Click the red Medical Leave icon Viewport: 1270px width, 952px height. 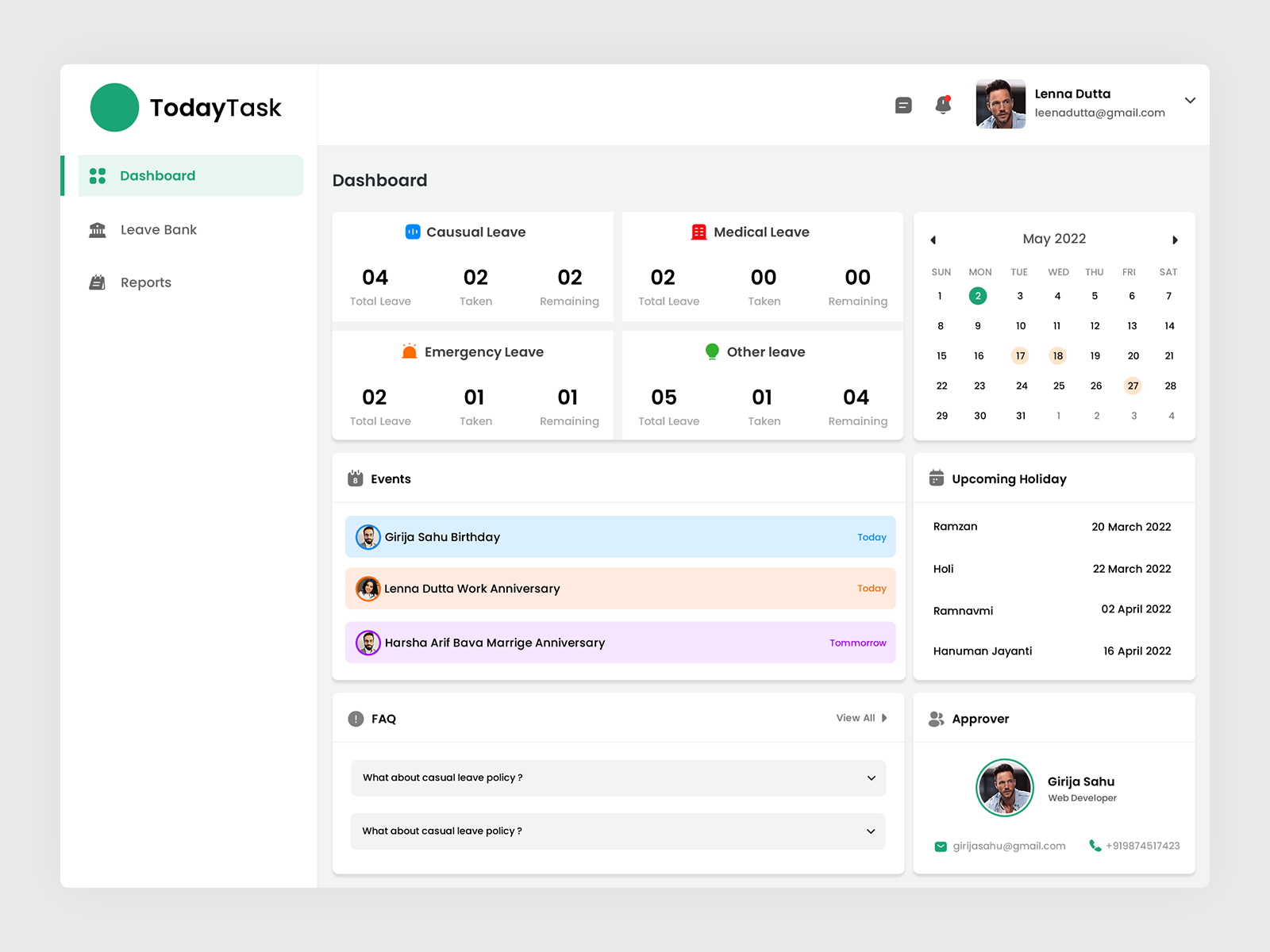pyautogui.click(x=698, y=232)
